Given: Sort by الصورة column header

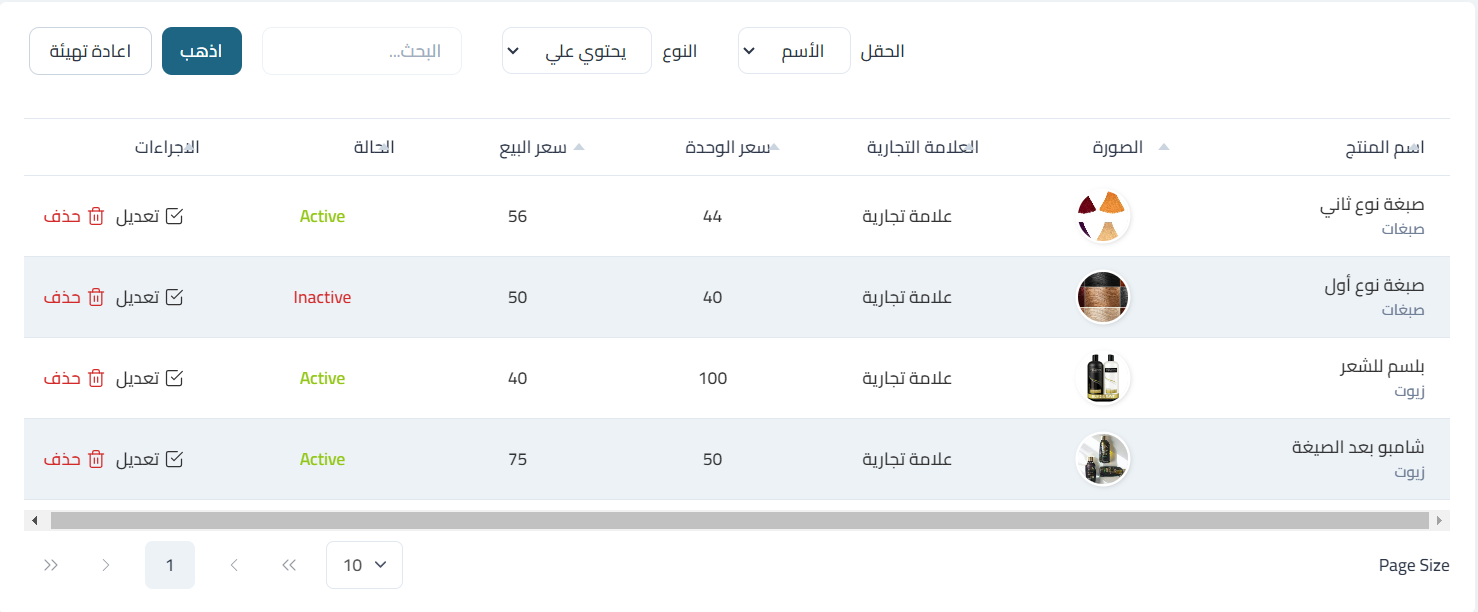Looking at the screenshot, I should click(1118, 148).
